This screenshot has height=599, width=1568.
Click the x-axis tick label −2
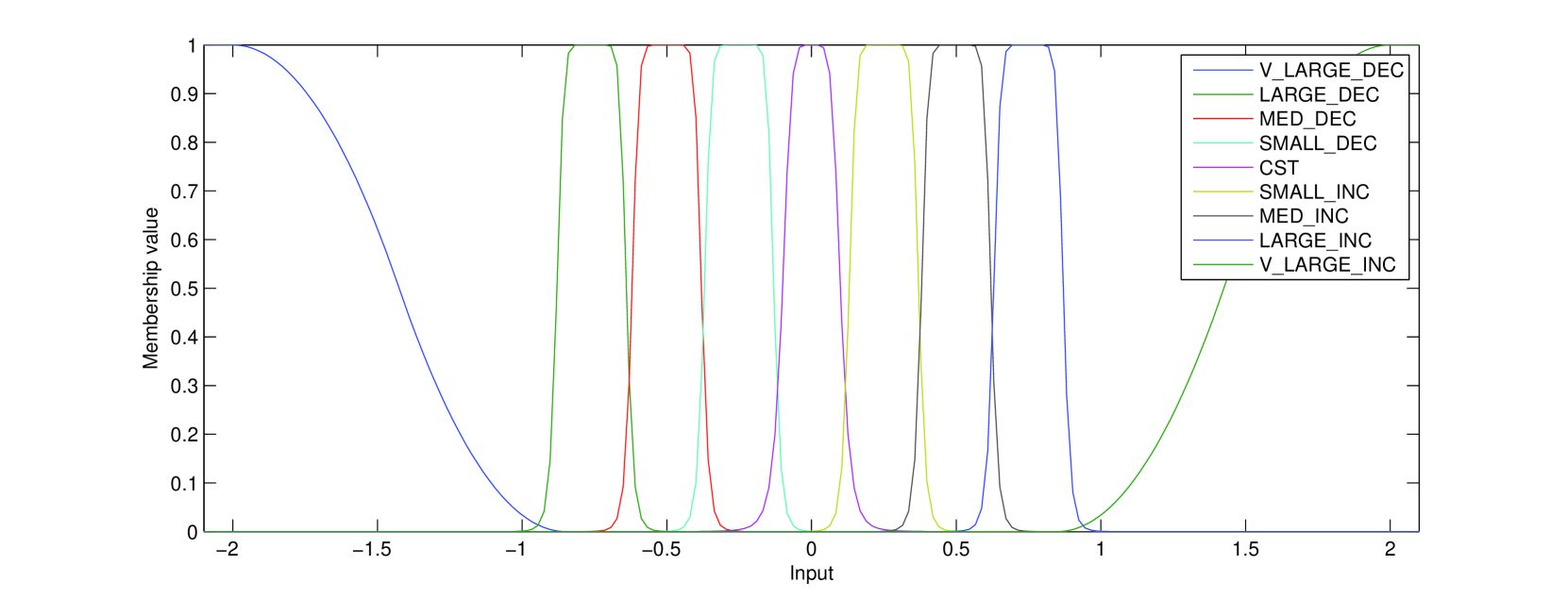pos(227,550)
